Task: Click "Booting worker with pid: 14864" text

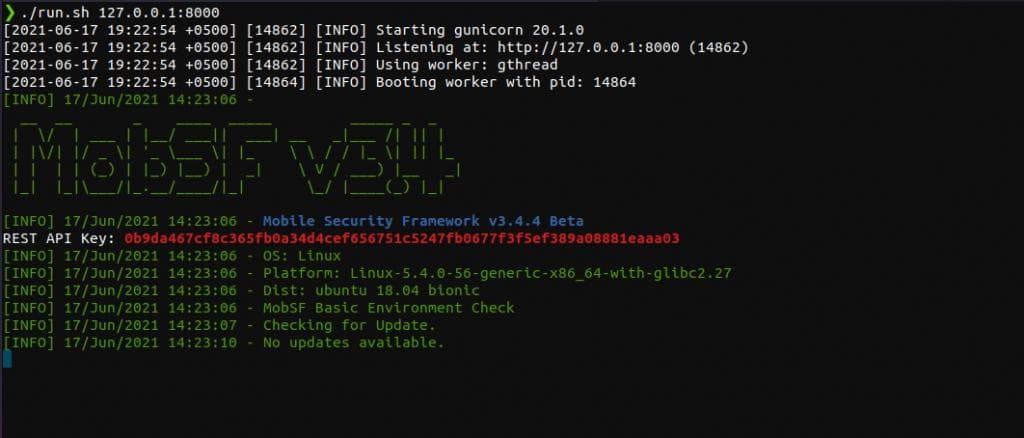Action: (505, 82)
